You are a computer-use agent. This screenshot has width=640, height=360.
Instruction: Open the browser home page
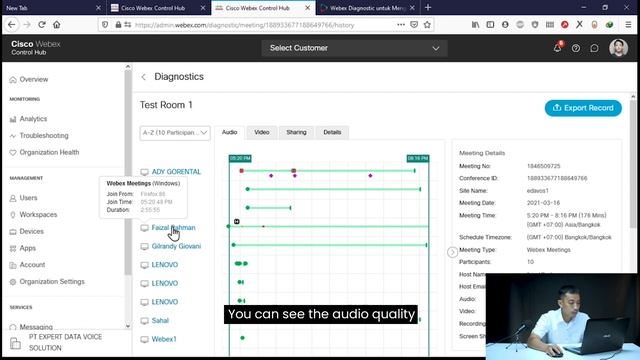(x=57, y=25)
